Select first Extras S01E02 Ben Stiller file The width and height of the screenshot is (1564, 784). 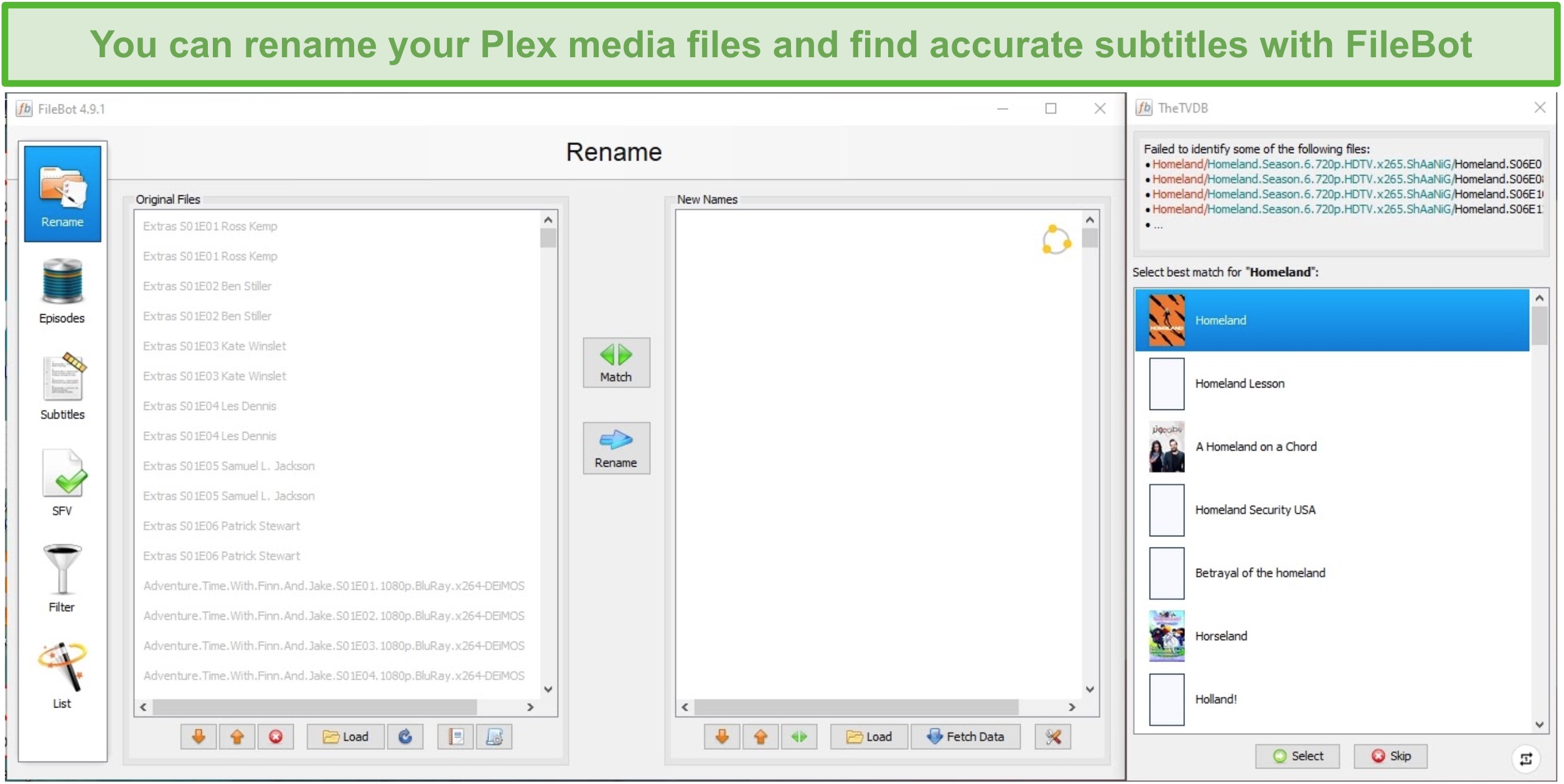point(207,286)
